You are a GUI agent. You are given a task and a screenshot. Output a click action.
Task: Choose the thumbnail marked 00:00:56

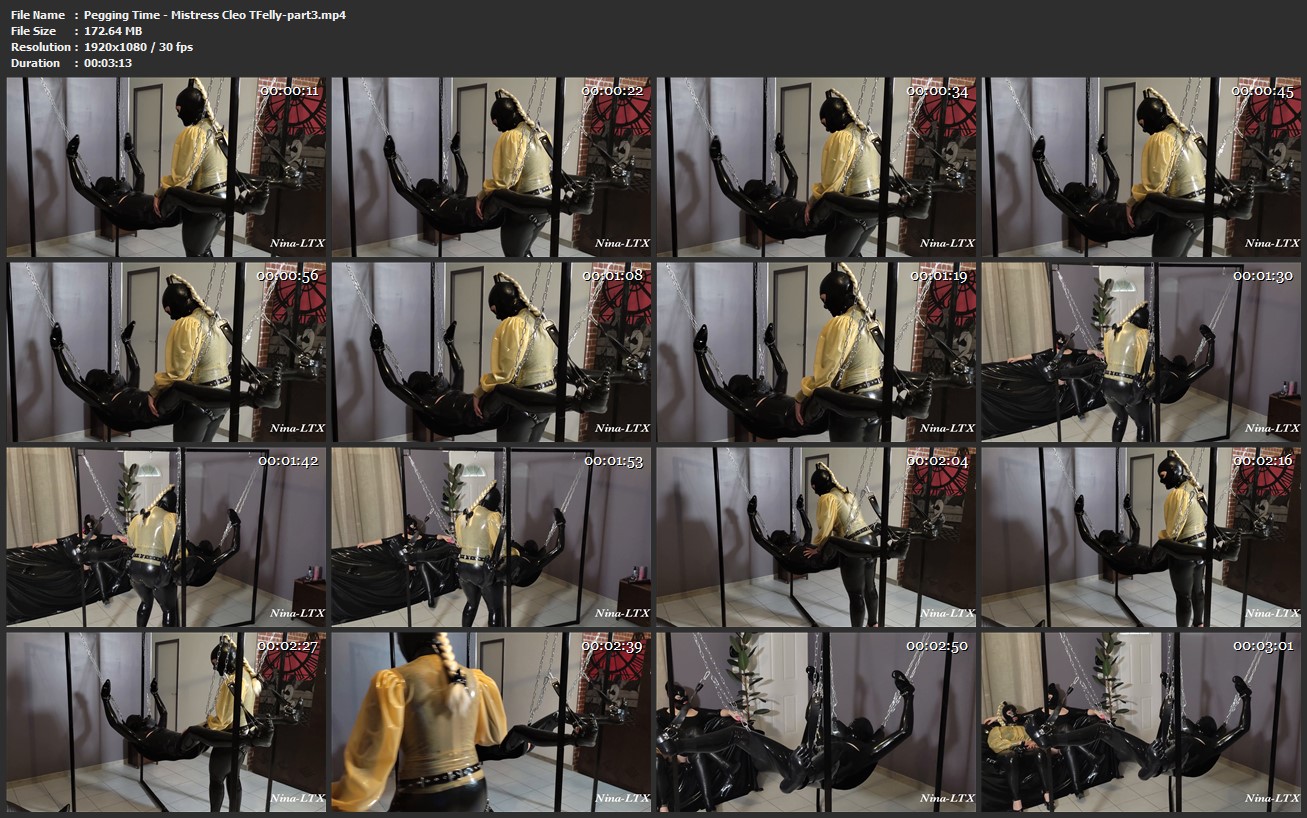[x=166, y=352]
